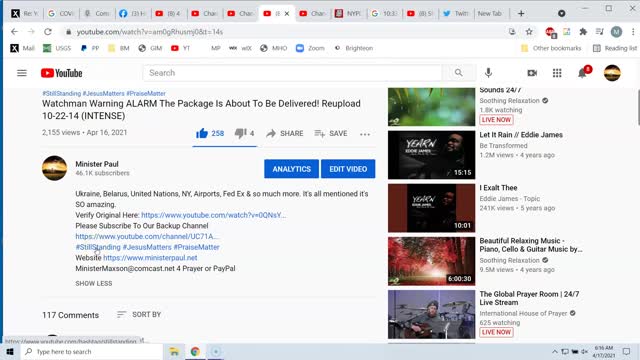The height and width of the screenshot is (360, 640).
Task: Click the page scrollbar
Action: (x=638, y=107)
